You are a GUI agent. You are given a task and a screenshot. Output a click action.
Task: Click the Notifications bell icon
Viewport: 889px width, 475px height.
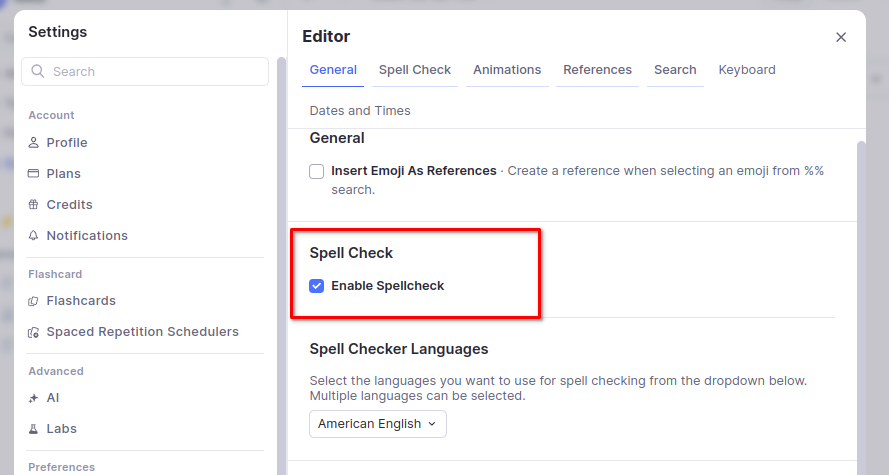pyautogui.click(x=34, y=236)
